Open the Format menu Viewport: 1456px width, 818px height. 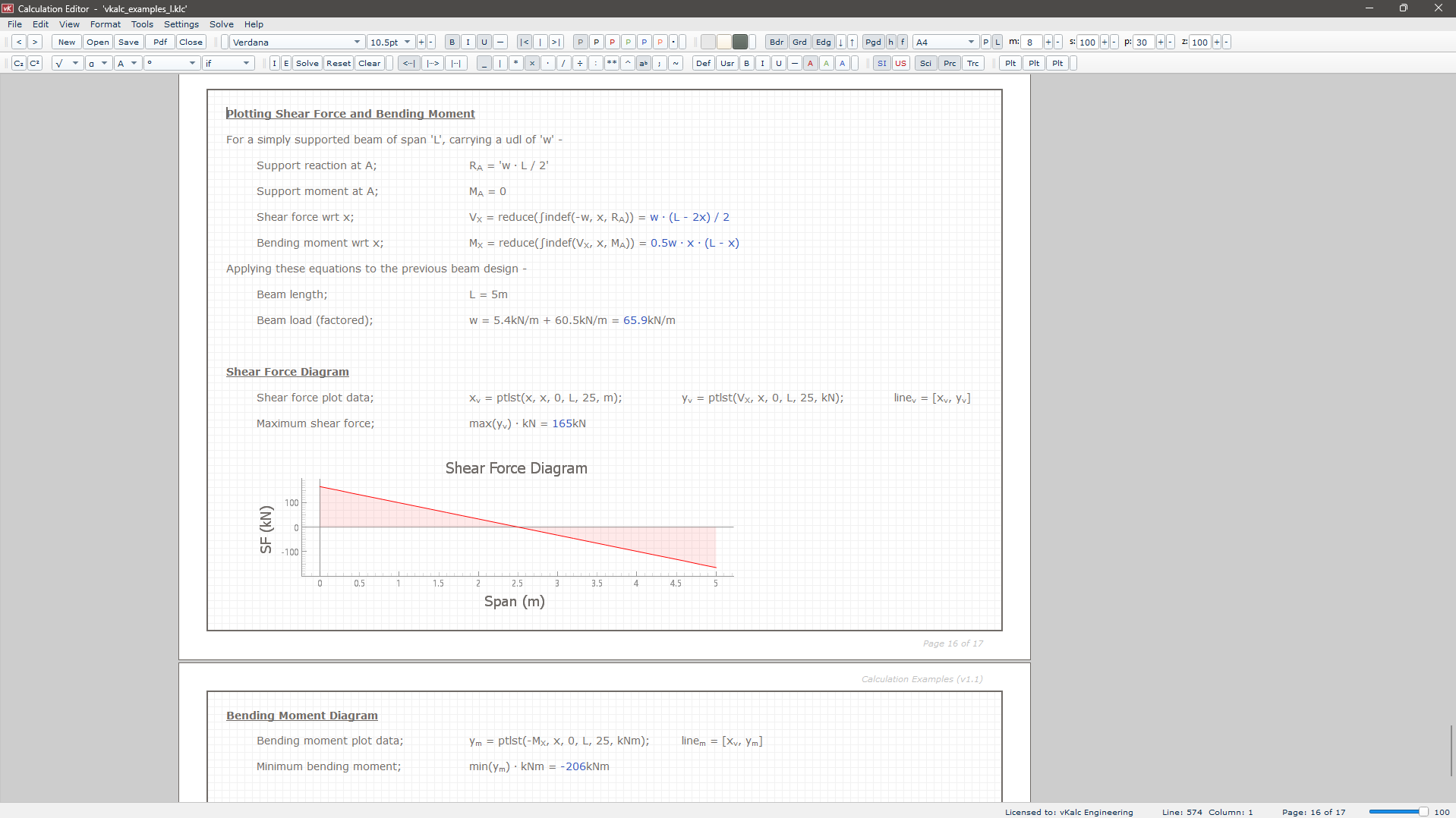click(106, 24)
